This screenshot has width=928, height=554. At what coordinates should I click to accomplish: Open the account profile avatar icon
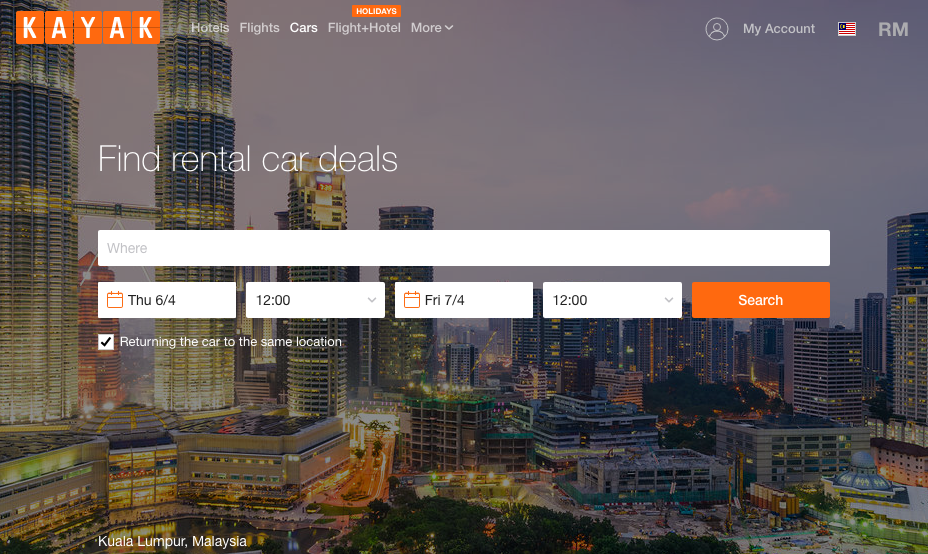coord(717,28)
